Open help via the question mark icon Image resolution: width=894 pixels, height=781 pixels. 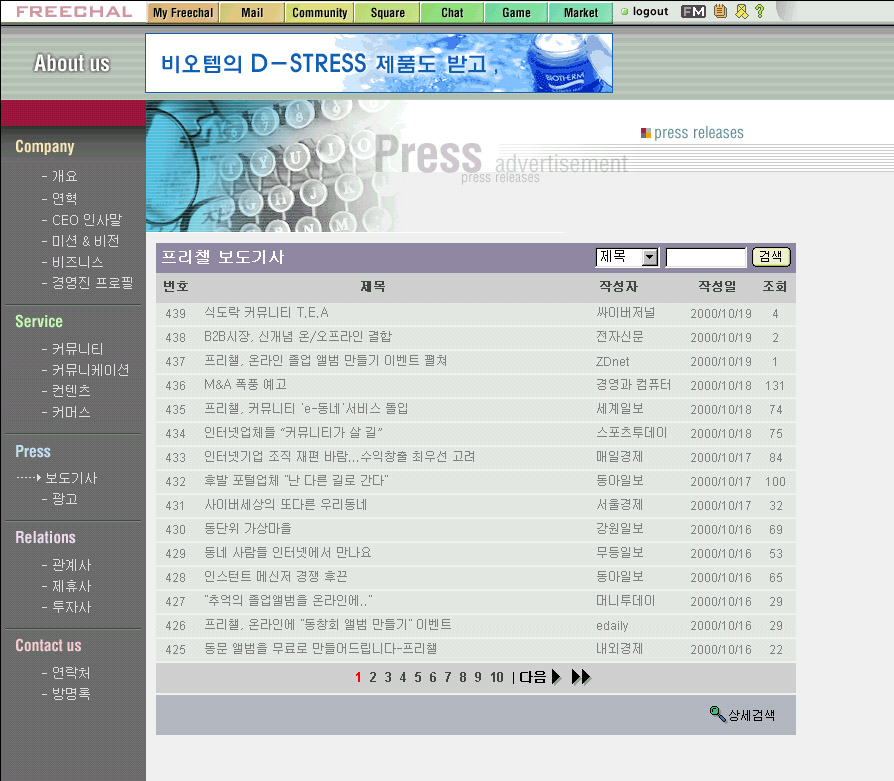(759, 11)
